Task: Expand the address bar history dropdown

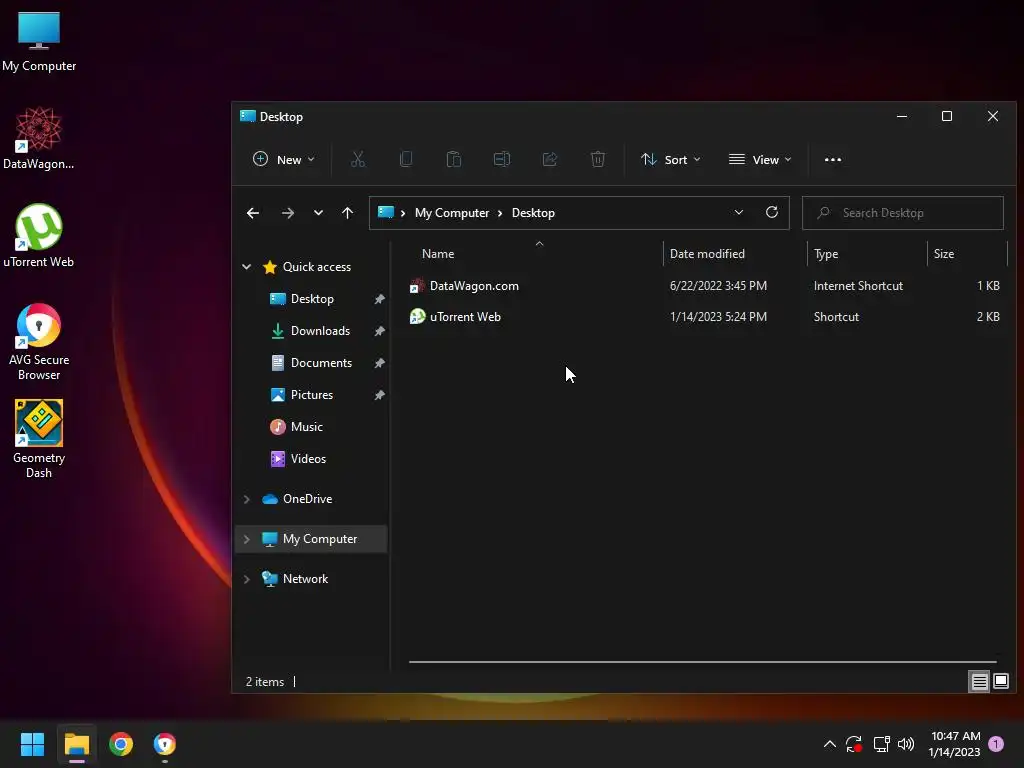Action: (739, 212)
